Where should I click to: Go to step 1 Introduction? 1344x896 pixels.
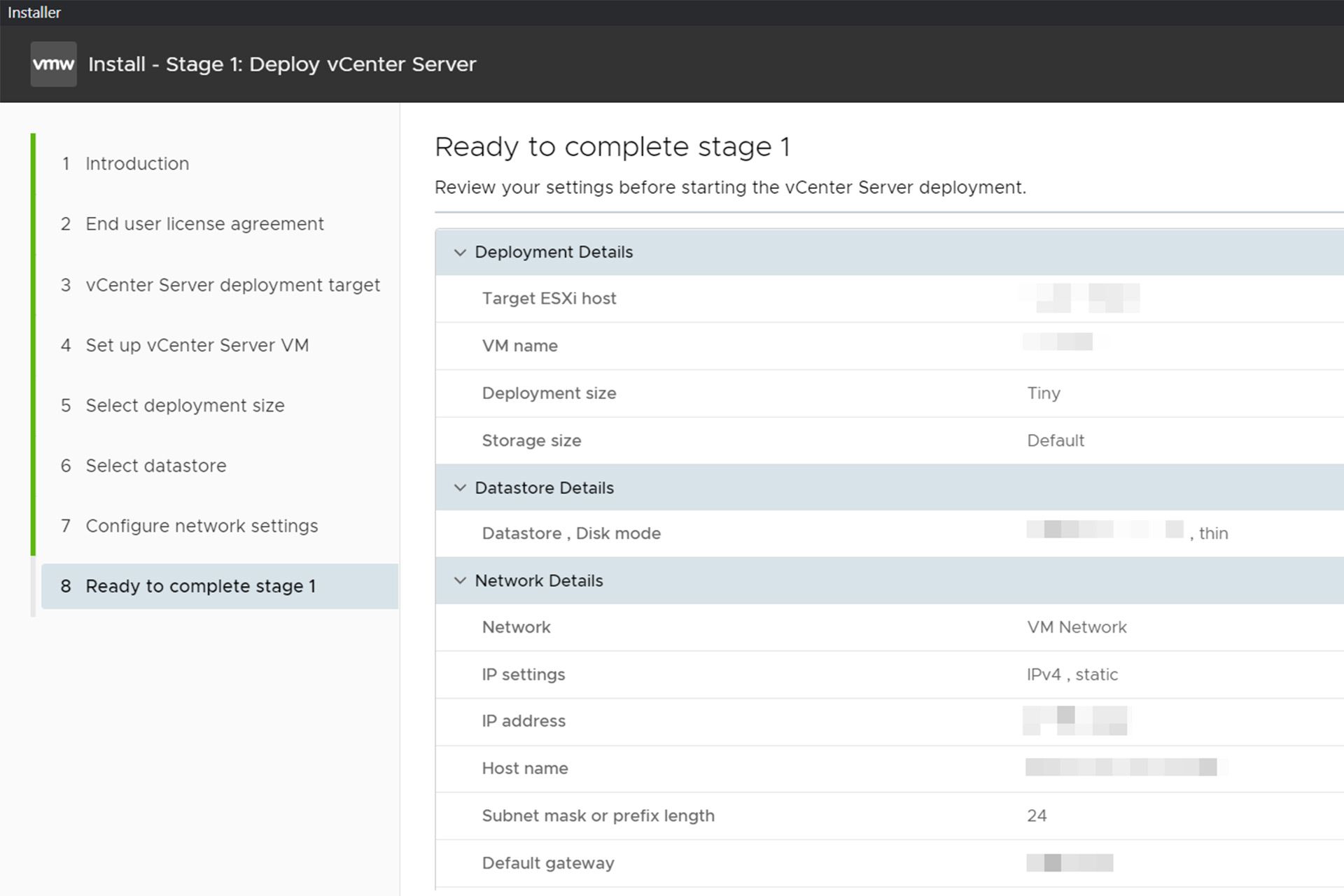point(125,164)
